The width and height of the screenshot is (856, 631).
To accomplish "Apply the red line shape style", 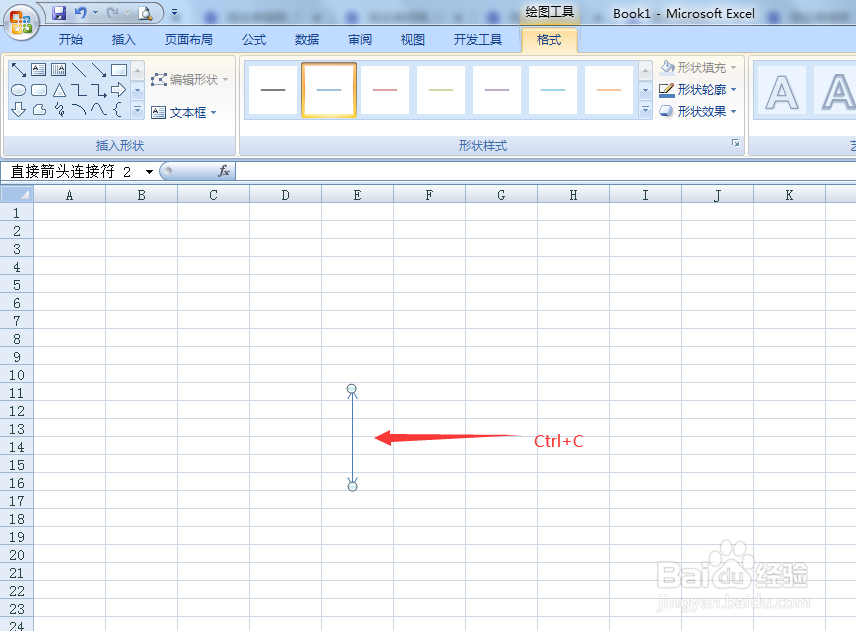I will pos(385,90).
